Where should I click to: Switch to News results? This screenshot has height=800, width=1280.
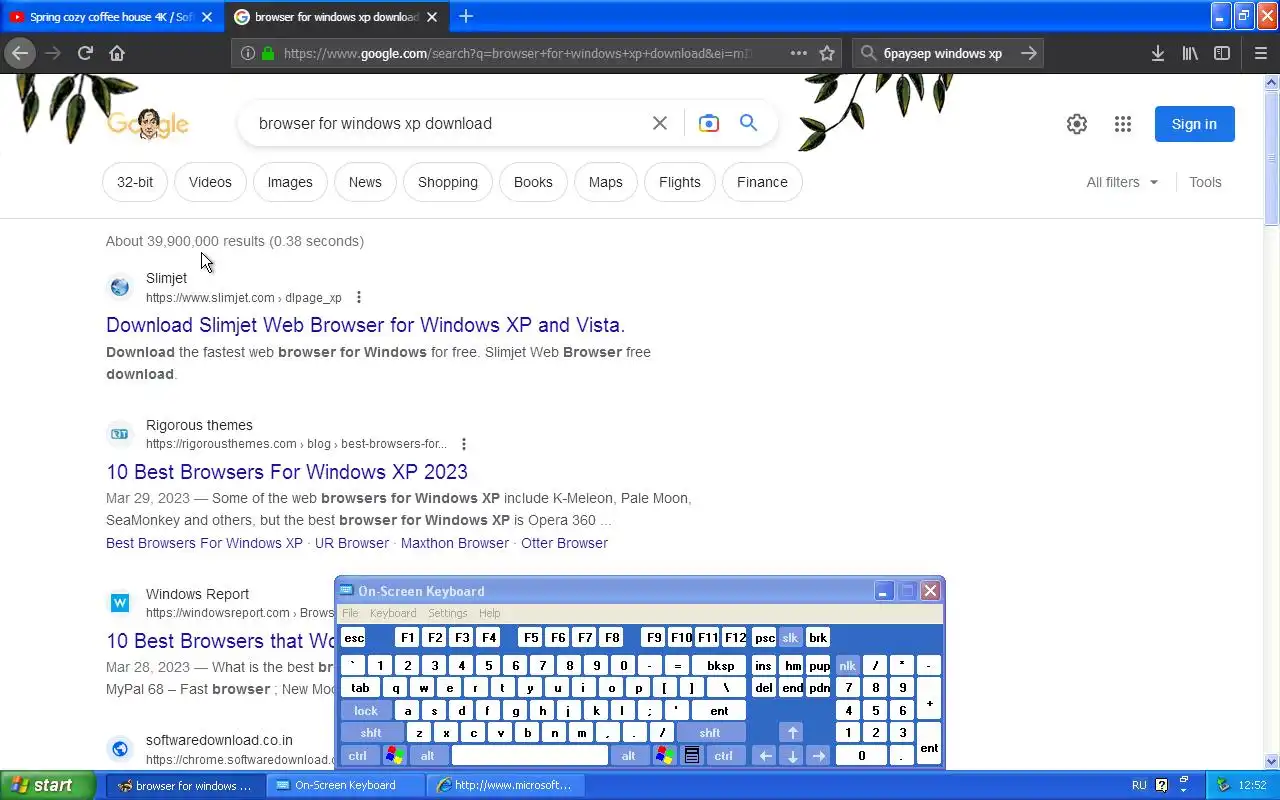tap(365, 182)
